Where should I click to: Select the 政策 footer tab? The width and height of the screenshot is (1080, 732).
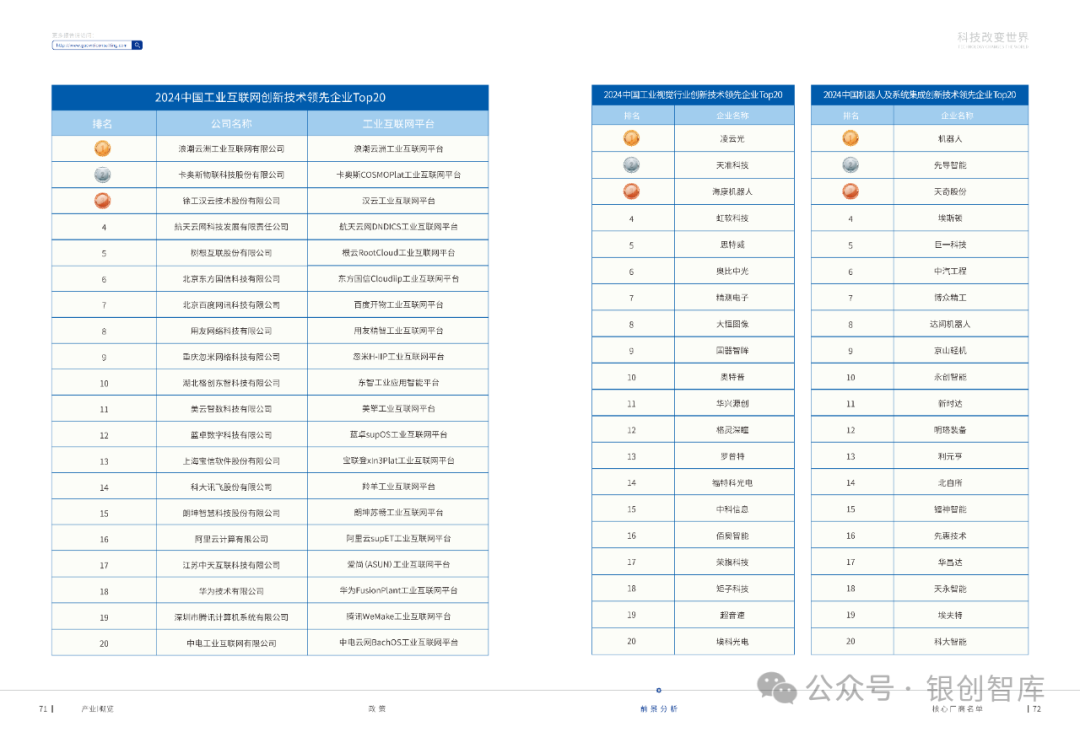[377, 709]
